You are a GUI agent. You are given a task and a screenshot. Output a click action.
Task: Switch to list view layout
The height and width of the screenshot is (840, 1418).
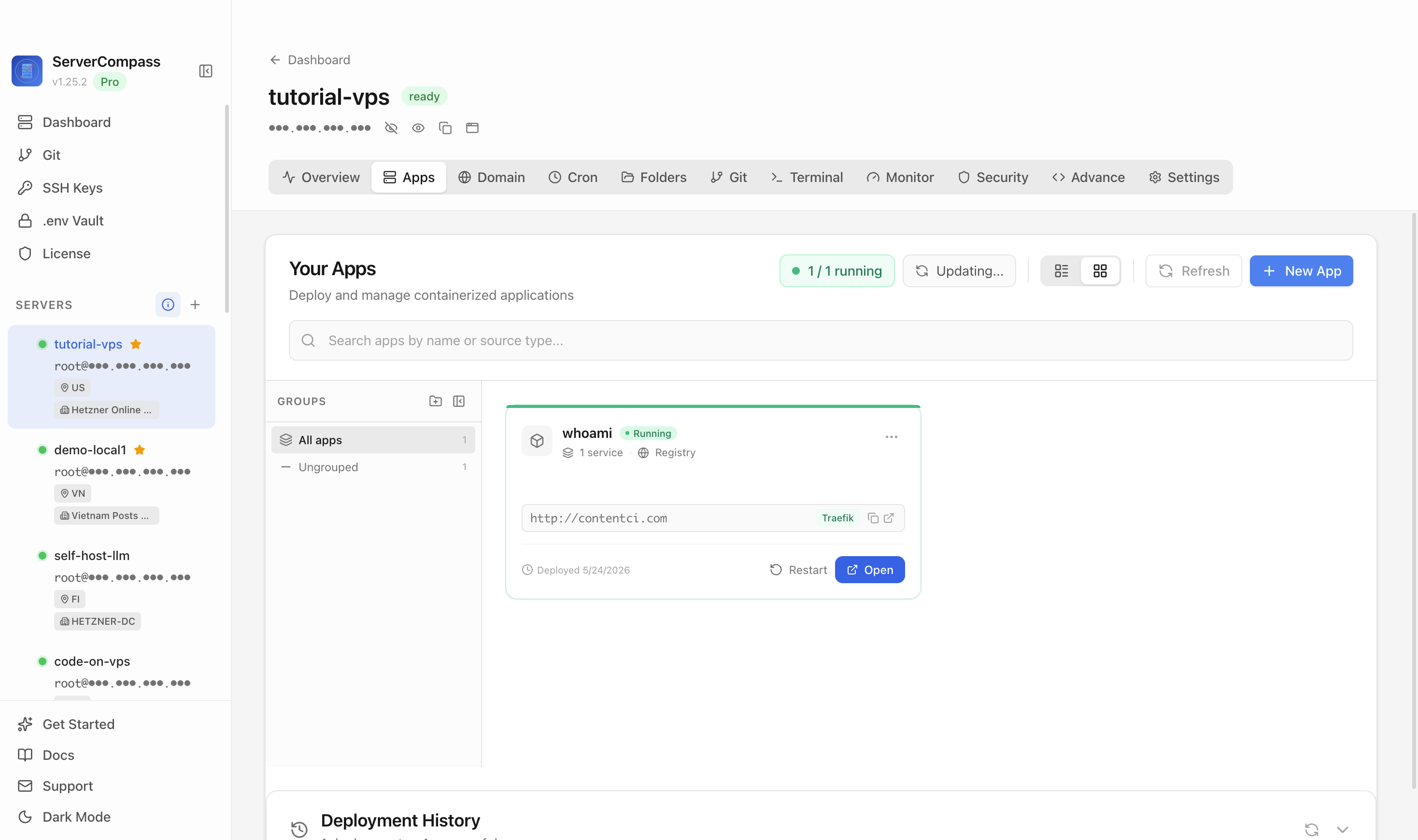point(1062,271)
